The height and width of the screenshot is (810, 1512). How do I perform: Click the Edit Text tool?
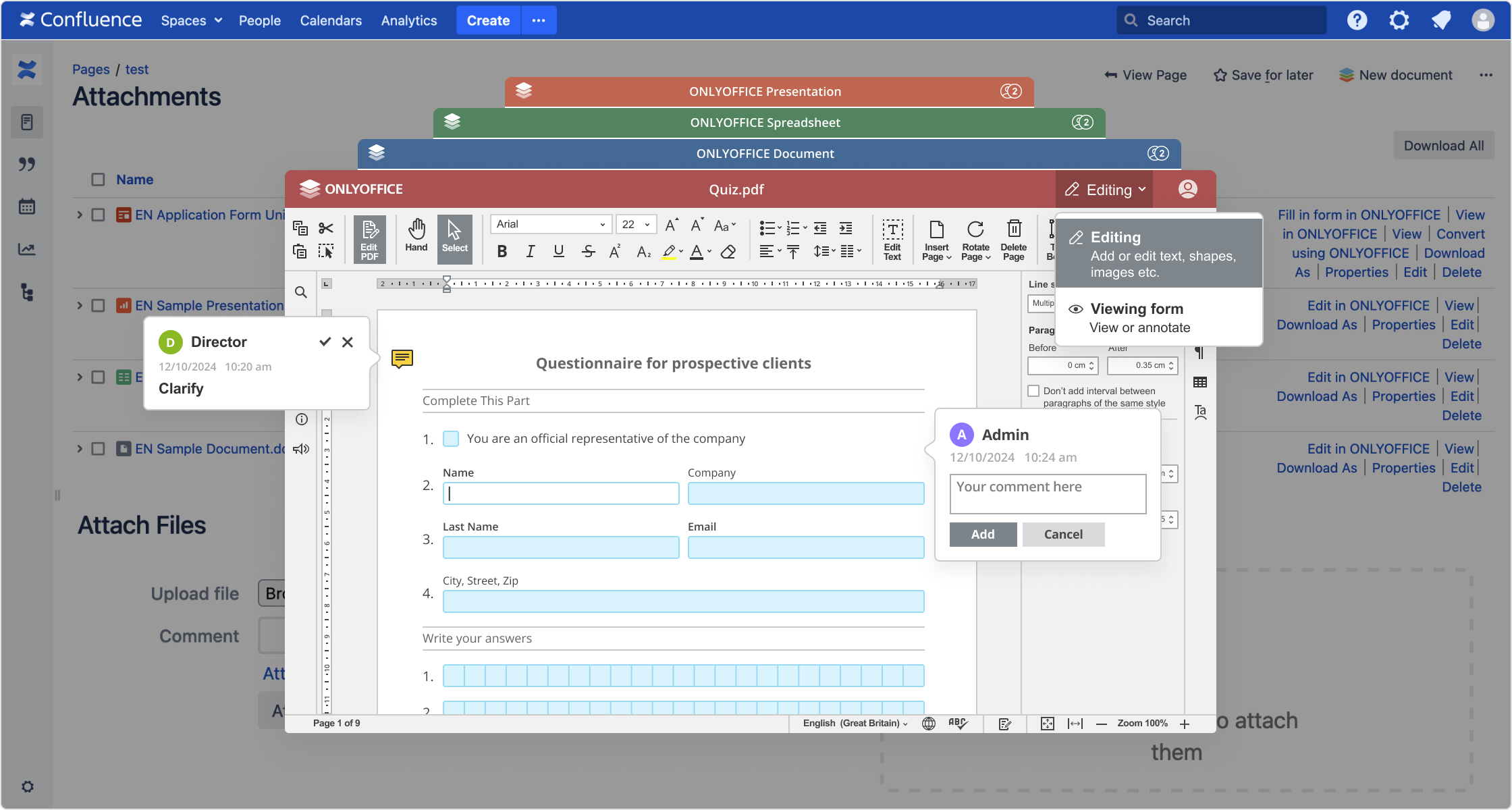[x=892, y=240]
